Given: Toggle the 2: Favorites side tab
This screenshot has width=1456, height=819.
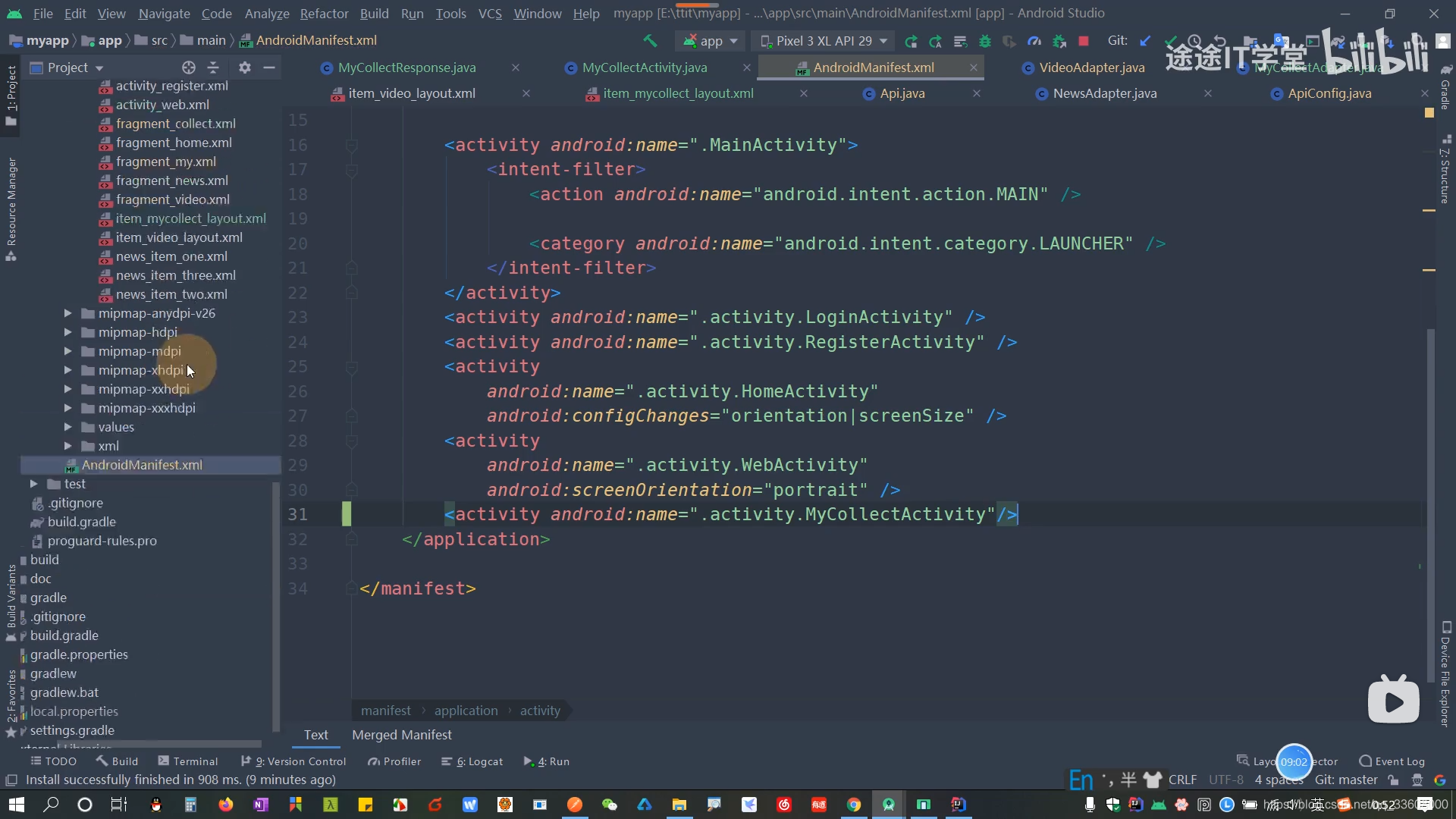Looking at the screenshot, I should coord(11,704).
